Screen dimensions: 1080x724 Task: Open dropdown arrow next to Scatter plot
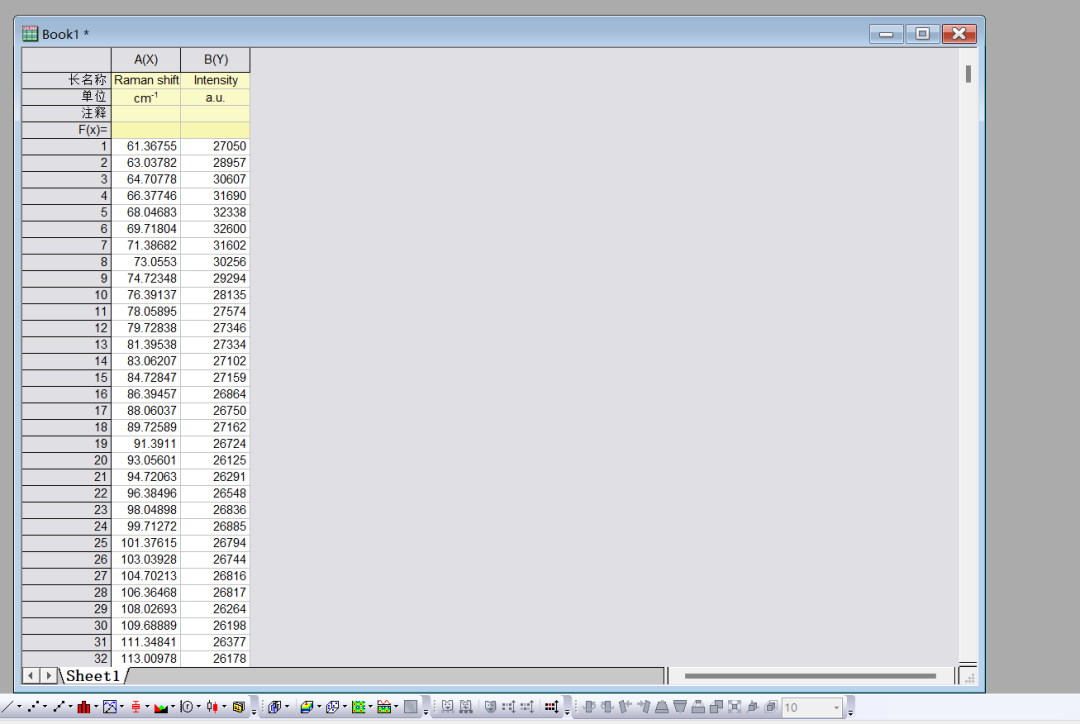(x=46, y=707)
